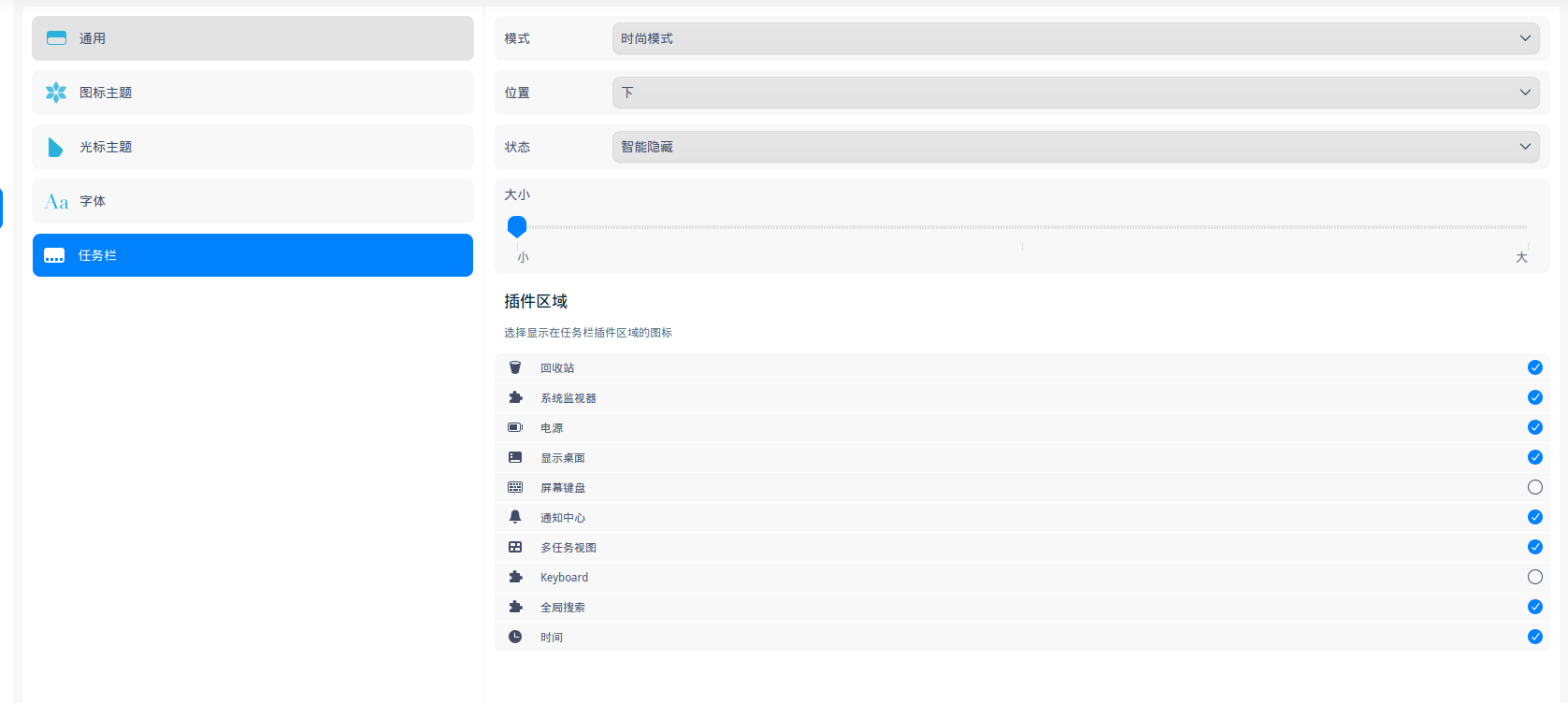This screenshot has height=703, width=1568.
Task: Toggle off the 显示桌面 checkbox
Action: click(x=1535, y=457)
